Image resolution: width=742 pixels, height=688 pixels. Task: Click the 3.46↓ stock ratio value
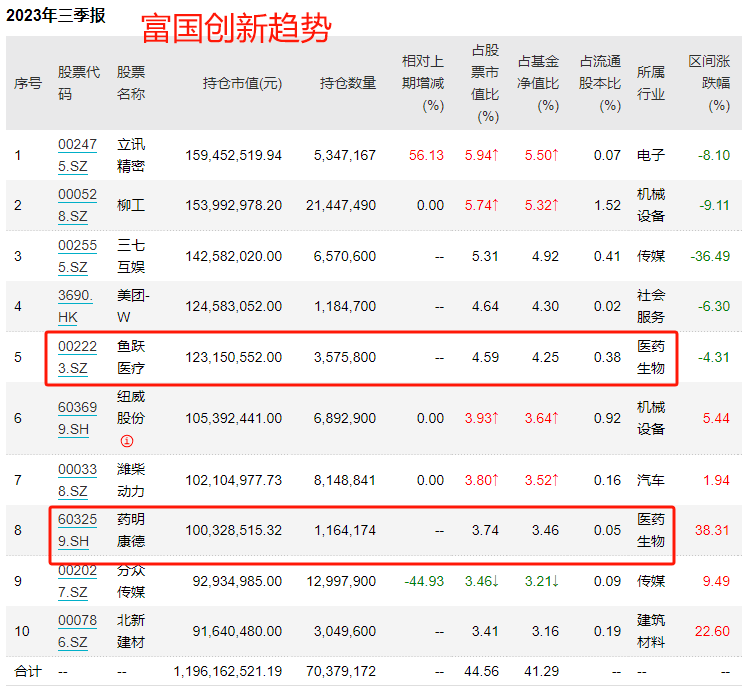click(x=482, y=581)
